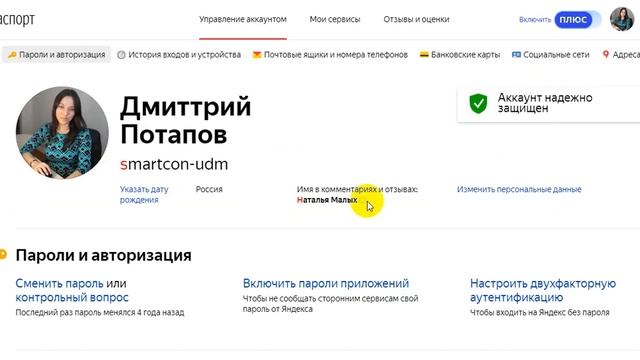Click the label Имя в комментариях и отзывах
This screenshot has width=640, height=360.
[357, 189]
